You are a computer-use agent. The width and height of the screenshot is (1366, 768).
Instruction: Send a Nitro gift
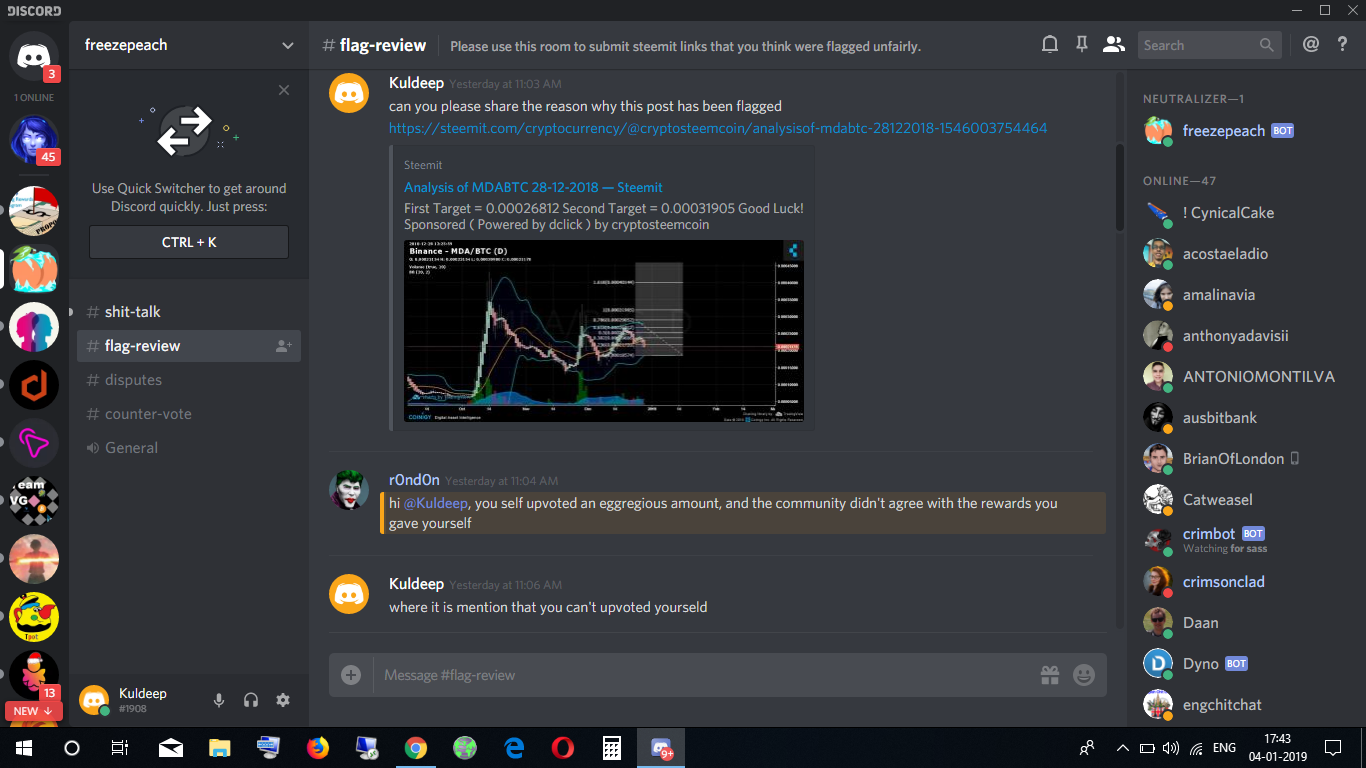(x=1050, y=675)
